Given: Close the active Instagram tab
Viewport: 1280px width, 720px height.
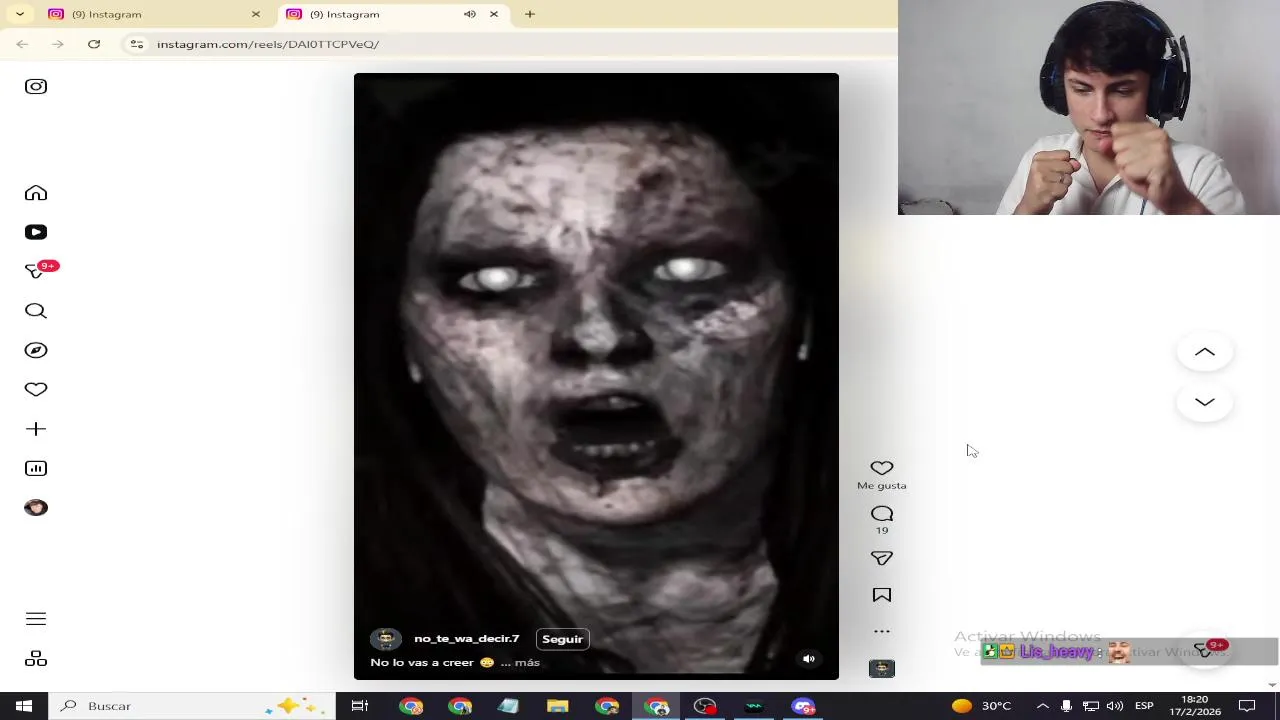Looking at the screenshot, I should (x=494, y=14).
